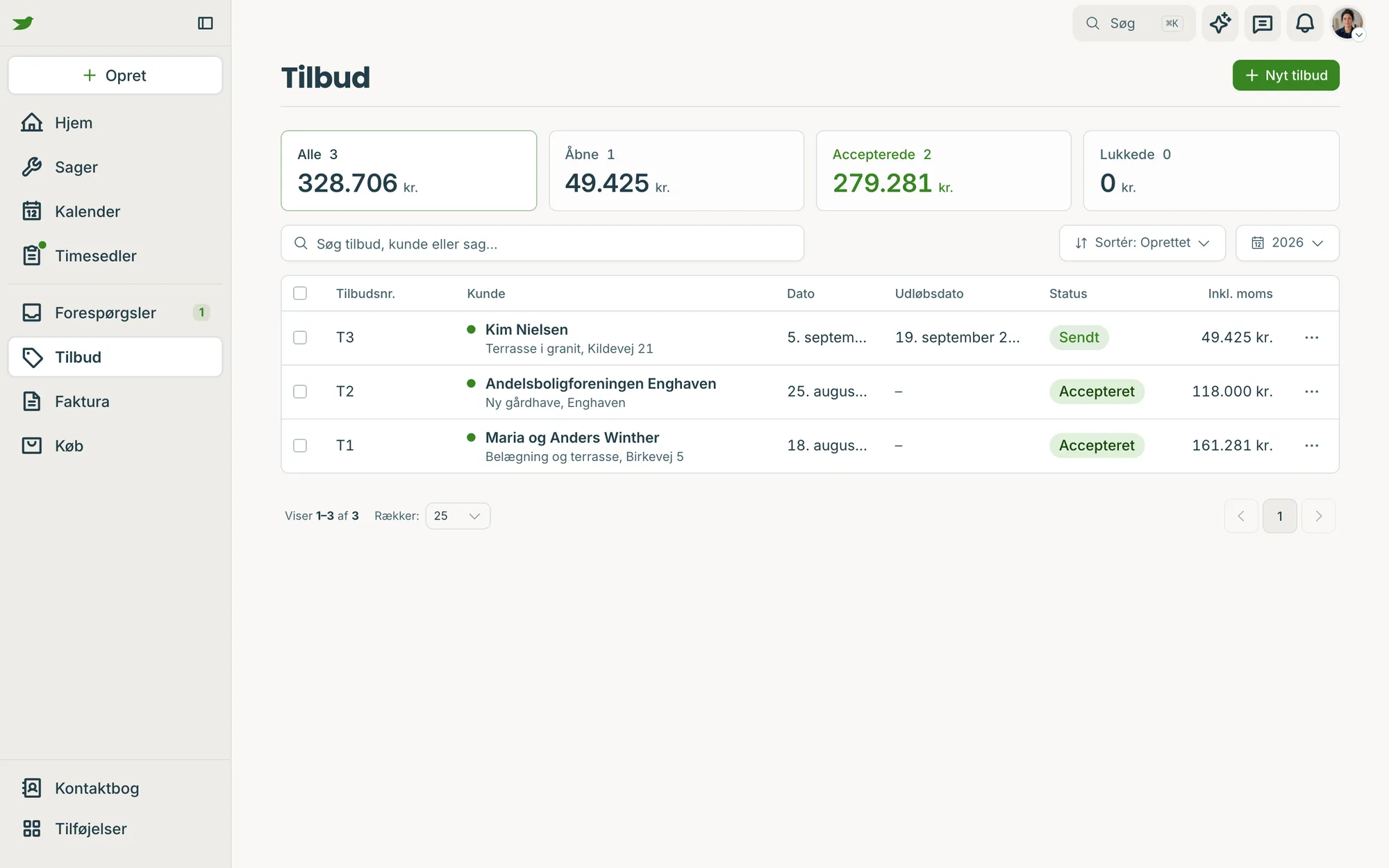Viewport: 1389px width, 868px height.
Task: Go to Hjem in the sidebar
Action: coord(115,123)
